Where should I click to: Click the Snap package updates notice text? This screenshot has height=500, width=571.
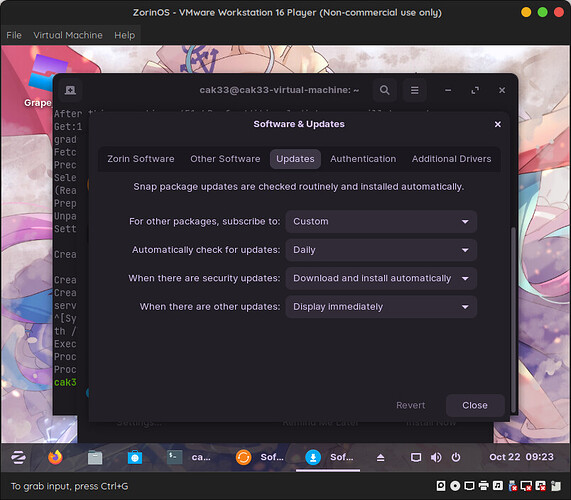tap(299, 186)
